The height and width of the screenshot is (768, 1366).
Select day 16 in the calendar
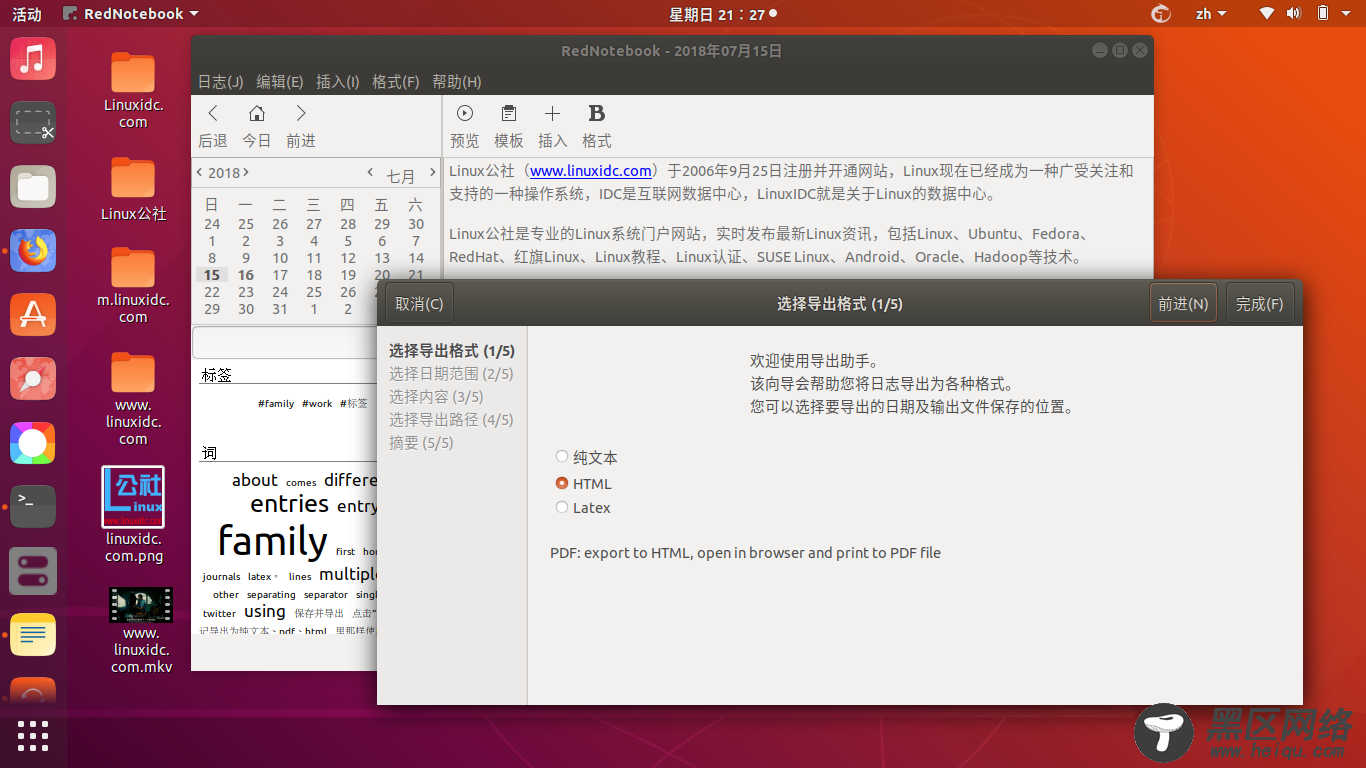pos(246,275)
